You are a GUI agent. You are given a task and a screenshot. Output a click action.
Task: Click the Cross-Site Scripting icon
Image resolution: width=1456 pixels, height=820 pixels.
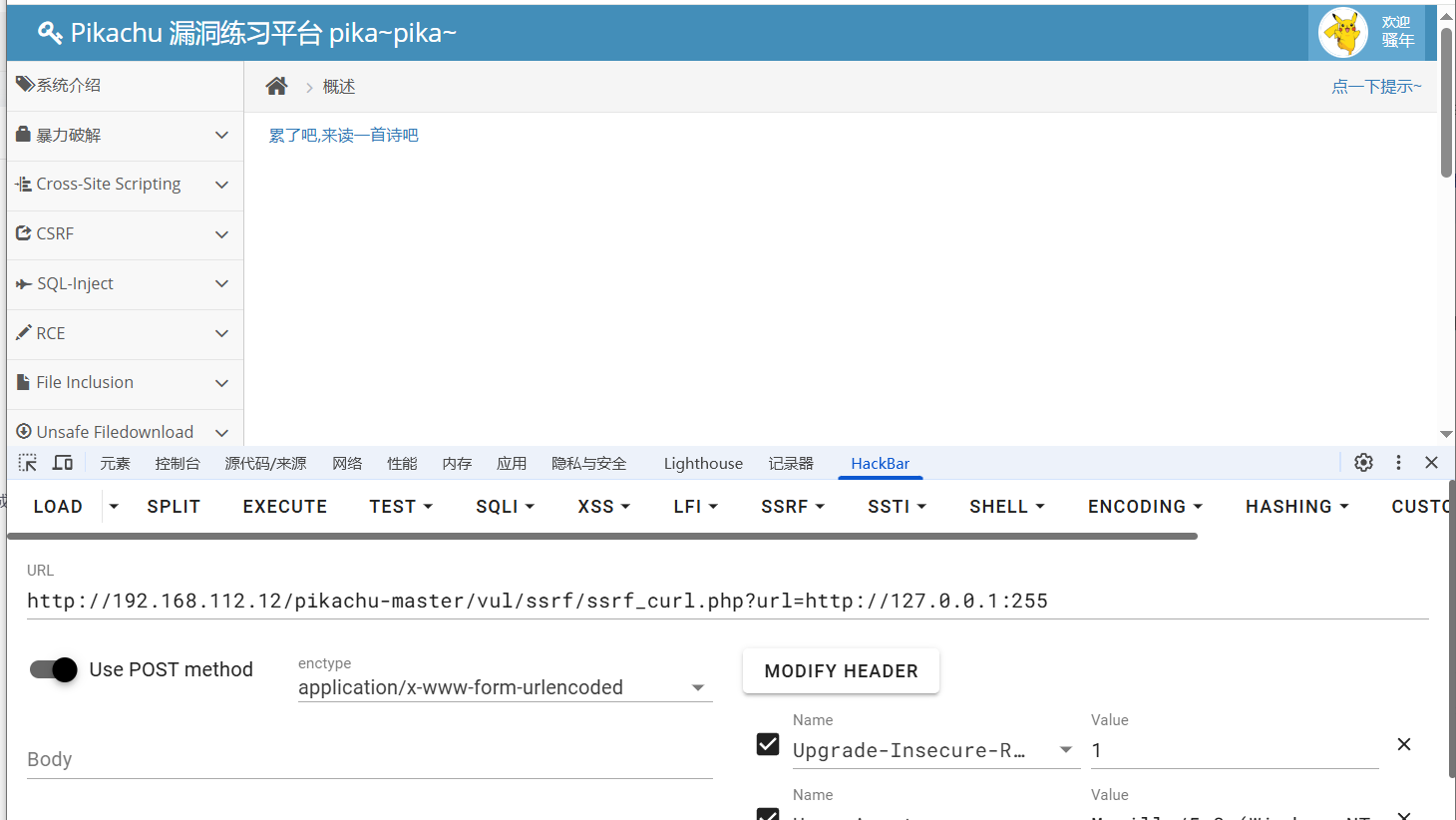point(24,184)
